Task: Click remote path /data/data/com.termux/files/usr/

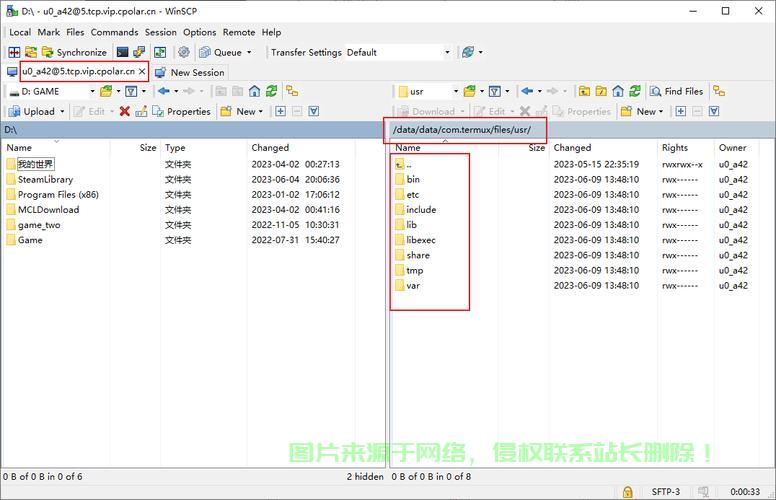Action: (x=462, y=130)
